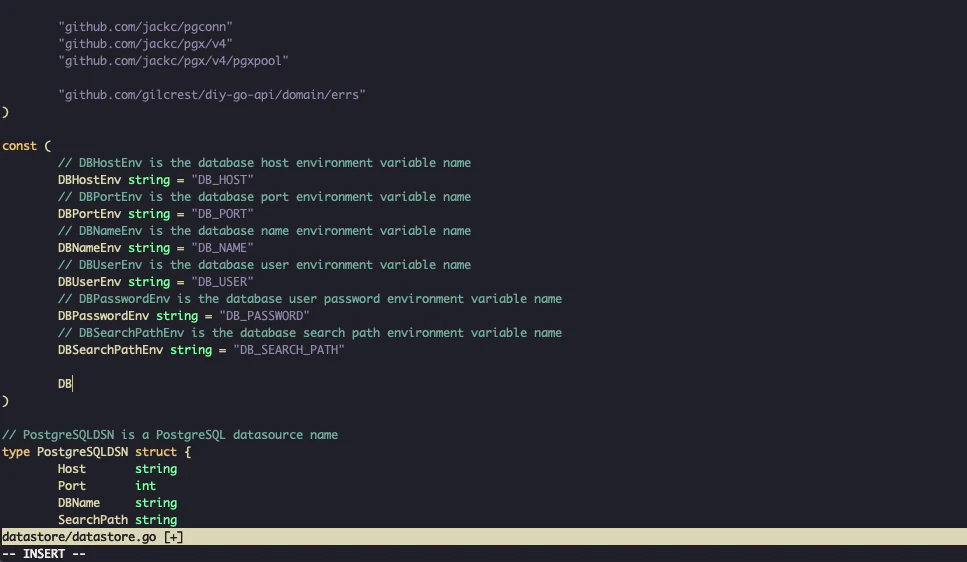This screenshot has width=967, height=562.
Task: Click the datastore/datastore.go status line
Action: (484, 537)
